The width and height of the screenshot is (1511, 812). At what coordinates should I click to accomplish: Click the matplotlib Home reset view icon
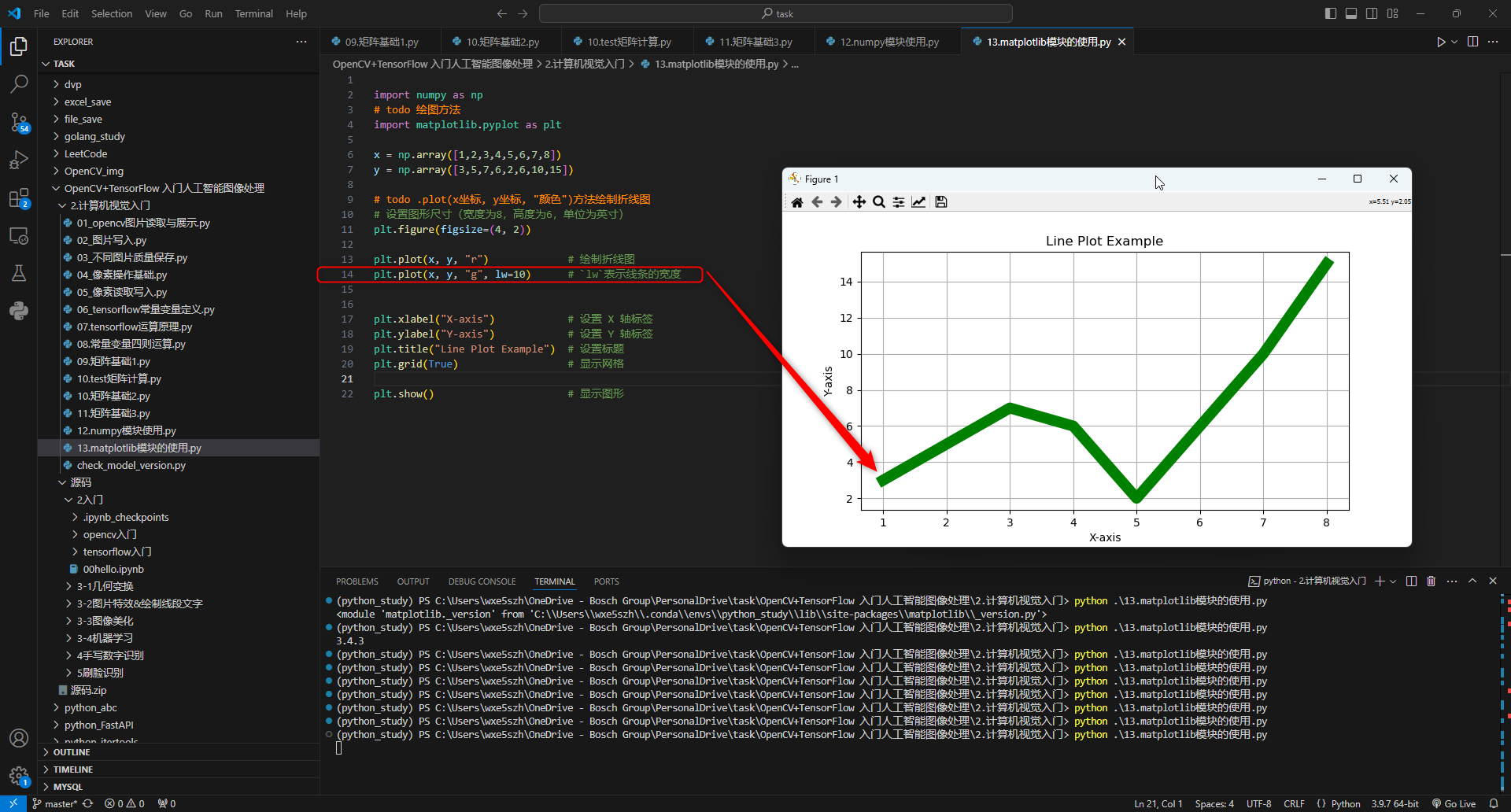tap(797, 202)
